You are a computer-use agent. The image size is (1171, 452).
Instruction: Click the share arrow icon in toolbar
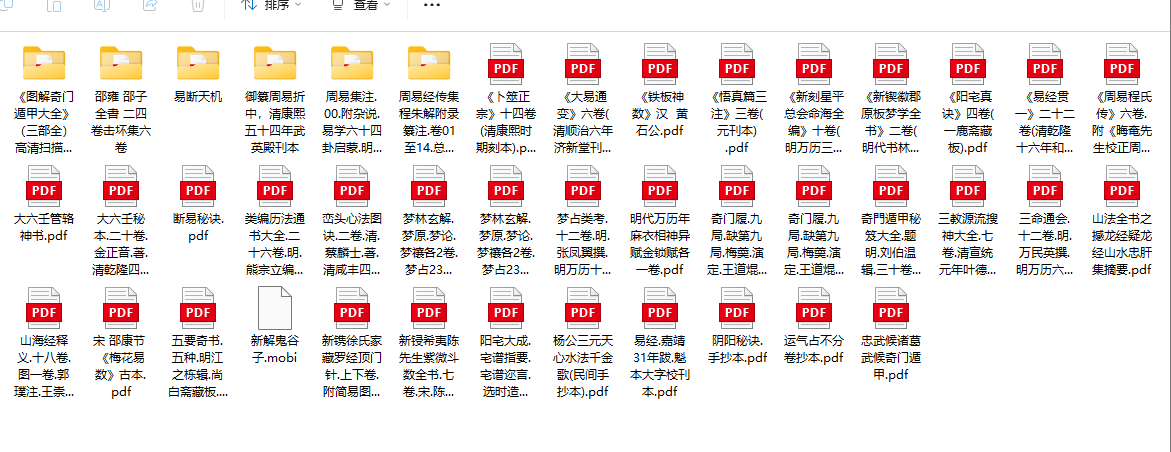click(x=149, y=5)
